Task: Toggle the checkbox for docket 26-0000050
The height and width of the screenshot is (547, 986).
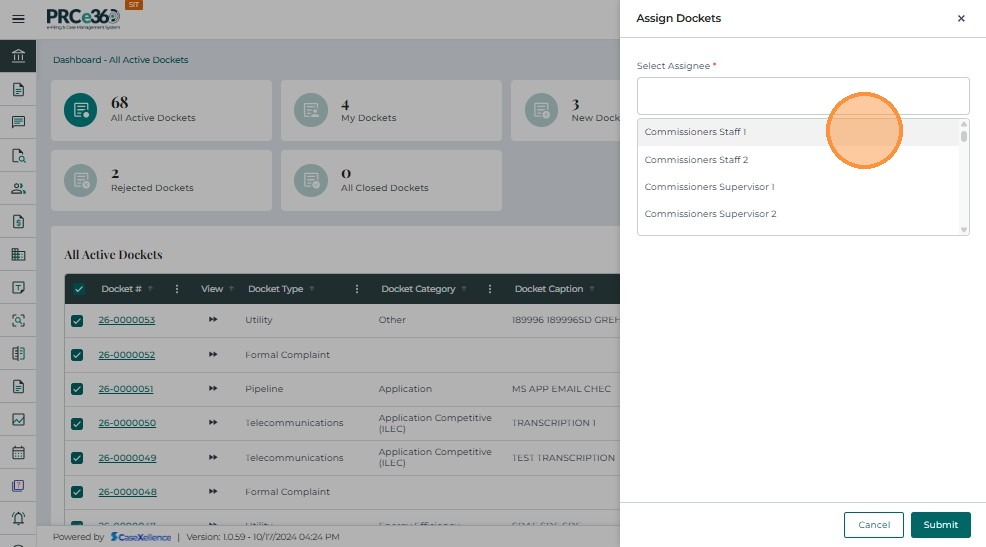Action: pyautogui.click(x=77, y=423)
